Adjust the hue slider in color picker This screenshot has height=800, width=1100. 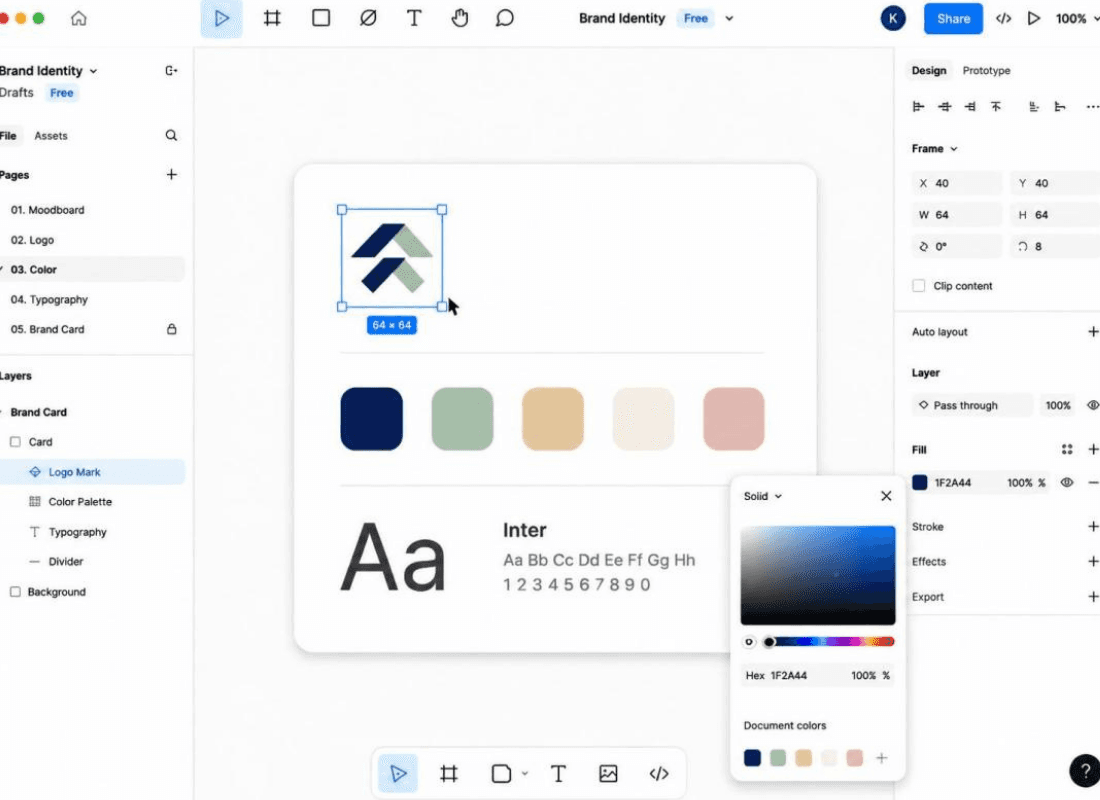click(x=830, y=641)
